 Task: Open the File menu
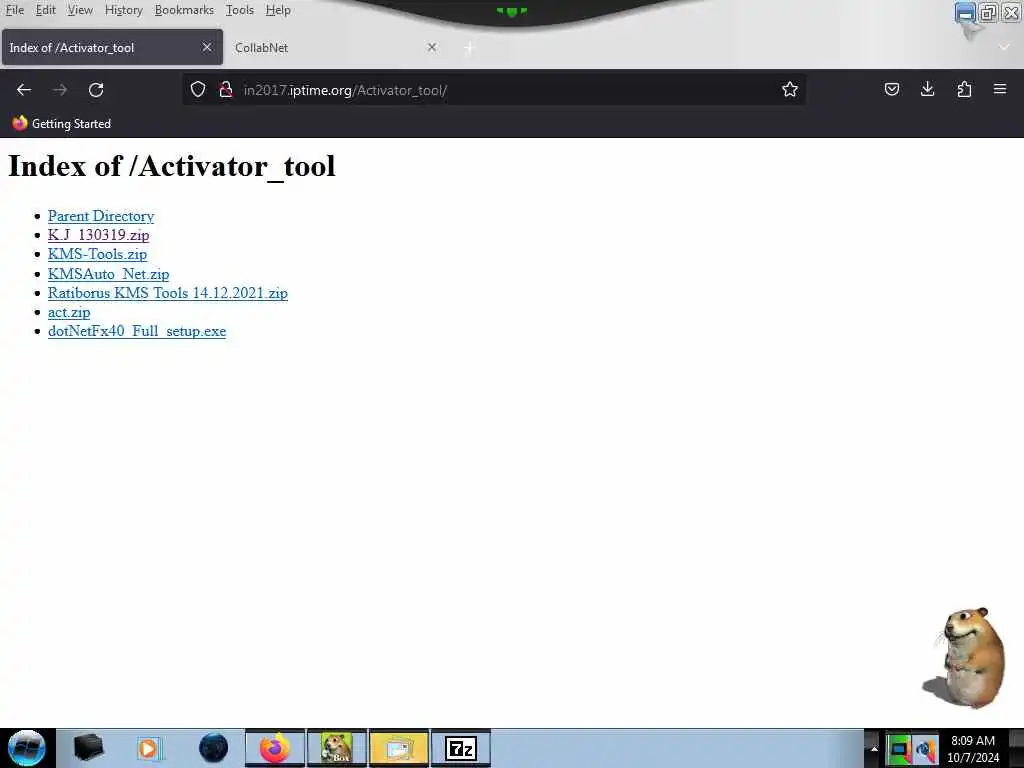click(14, 10)
